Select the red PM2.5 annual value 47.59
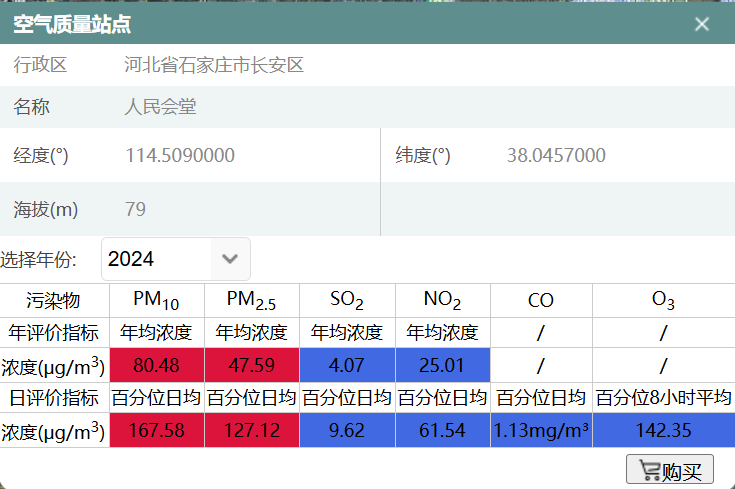The image size is (735, 489). coord(252,365)
